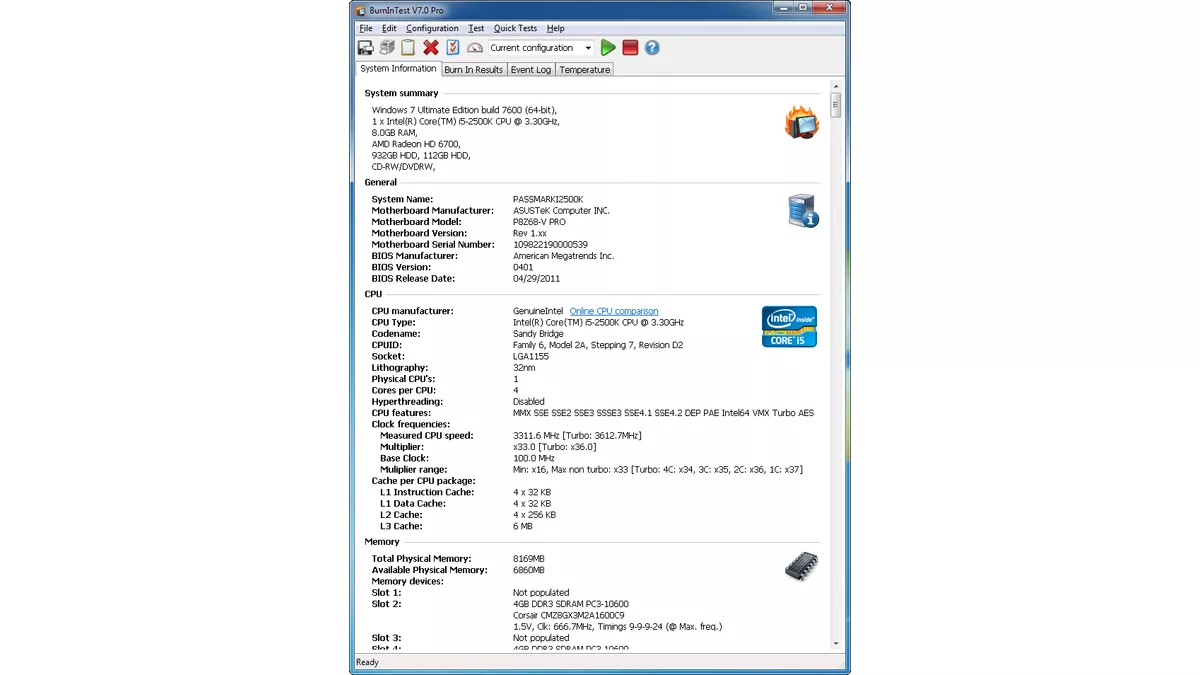1200x675 pixels.
Task: Click the Intel Core i5 badge
Action: [789, 327]
